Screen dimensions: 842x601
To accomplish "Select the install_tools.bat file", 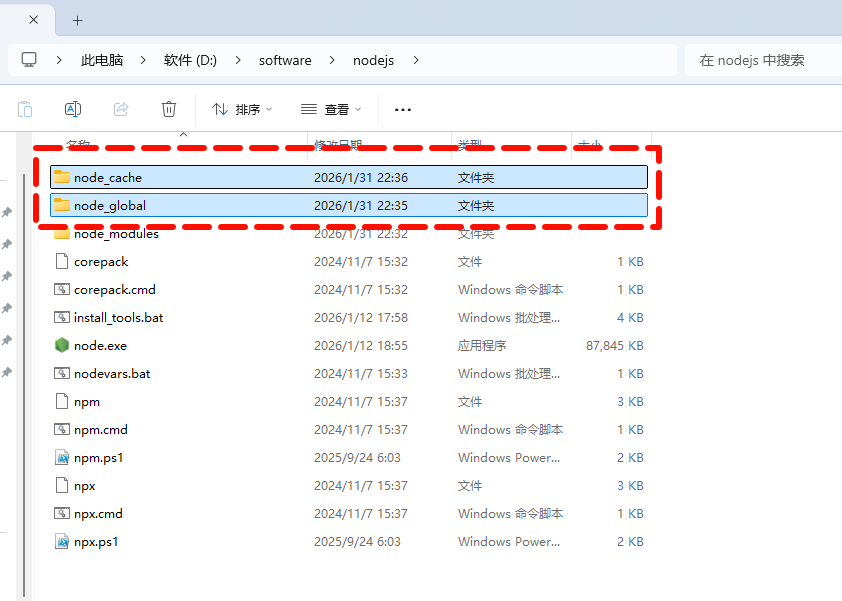I will tap(349, 317).
